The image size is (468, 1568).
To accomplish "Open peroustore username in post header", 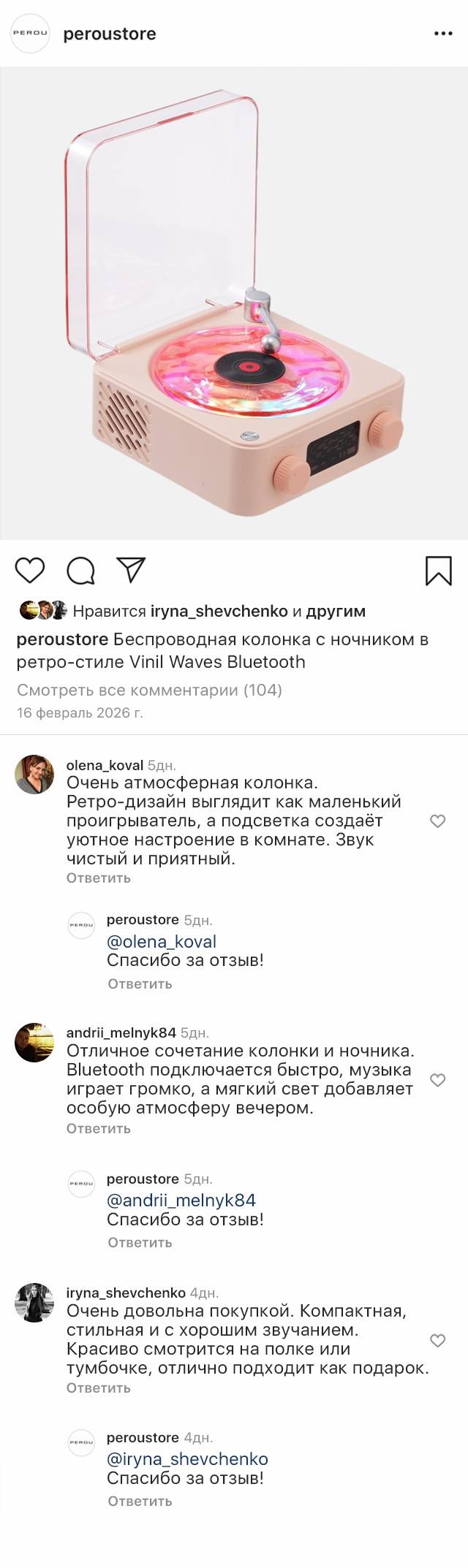I will pos(110,34).
